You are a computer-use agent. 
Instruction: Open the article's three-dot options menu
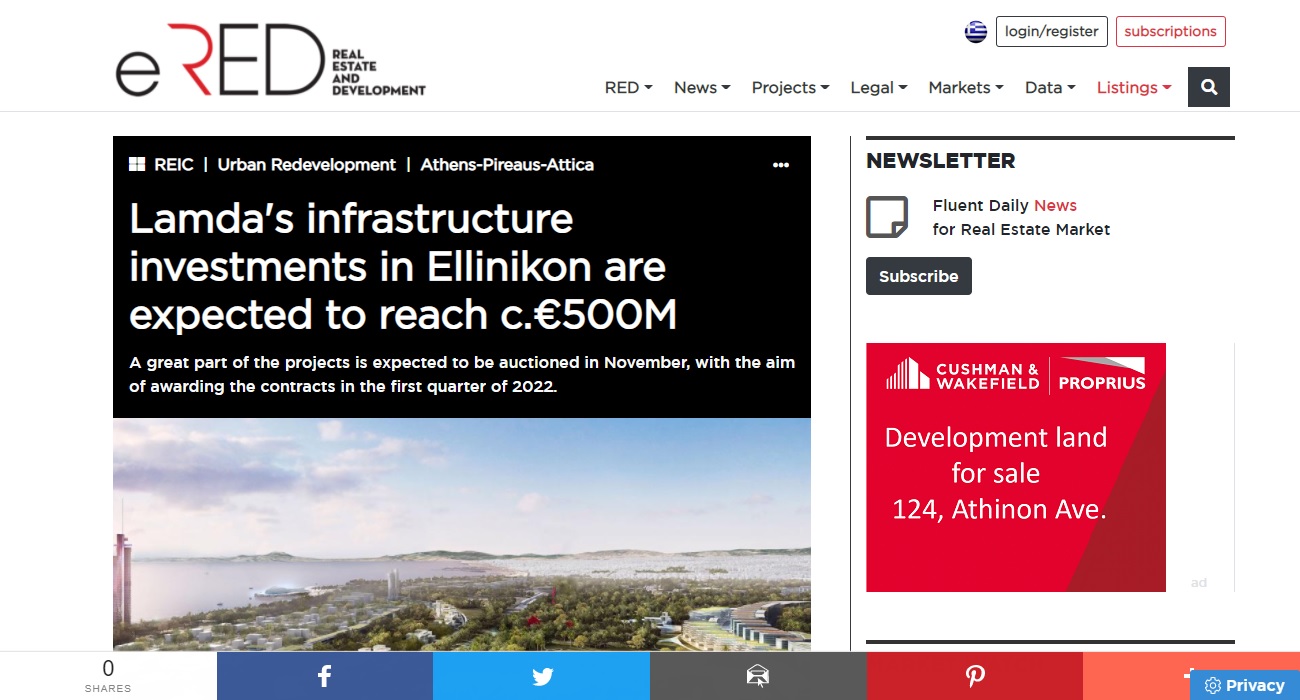(781, 165)
